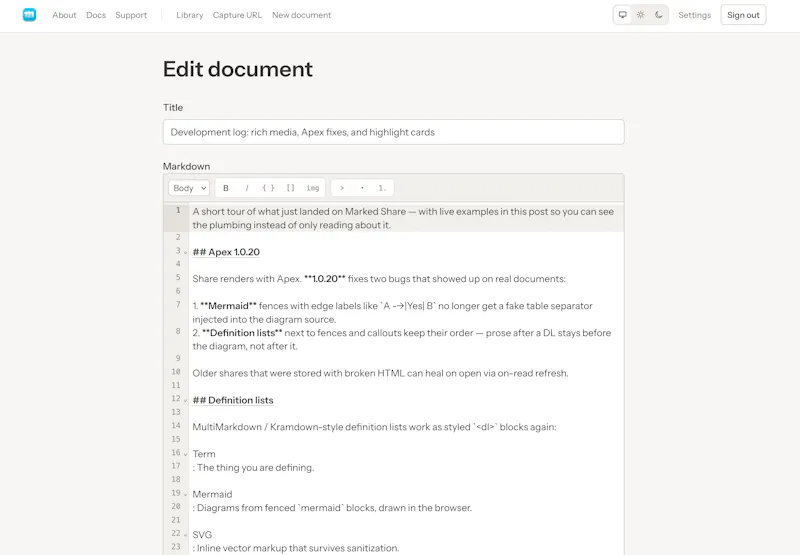Collapse the fold at line 16 Term
Viewport: 800px width, 555px height.
[186, 455]
